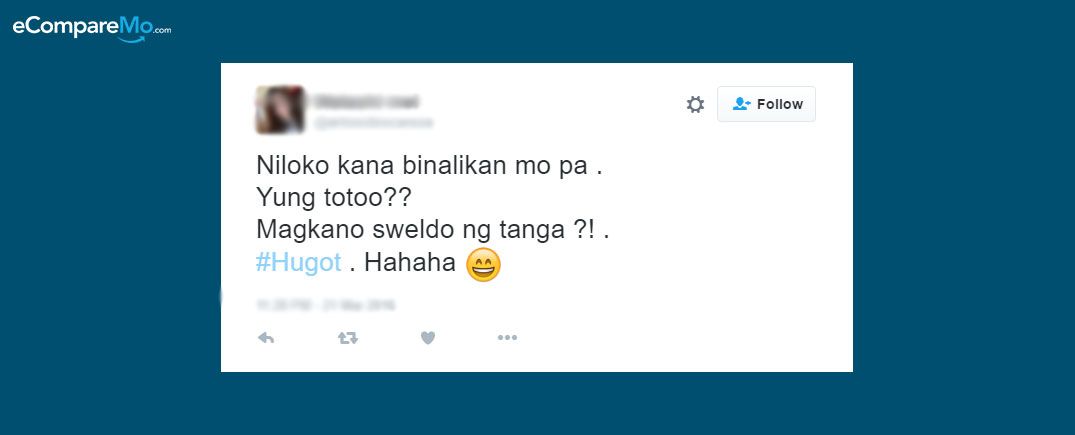Like the tweet with the heart icon

pos(428,338)
